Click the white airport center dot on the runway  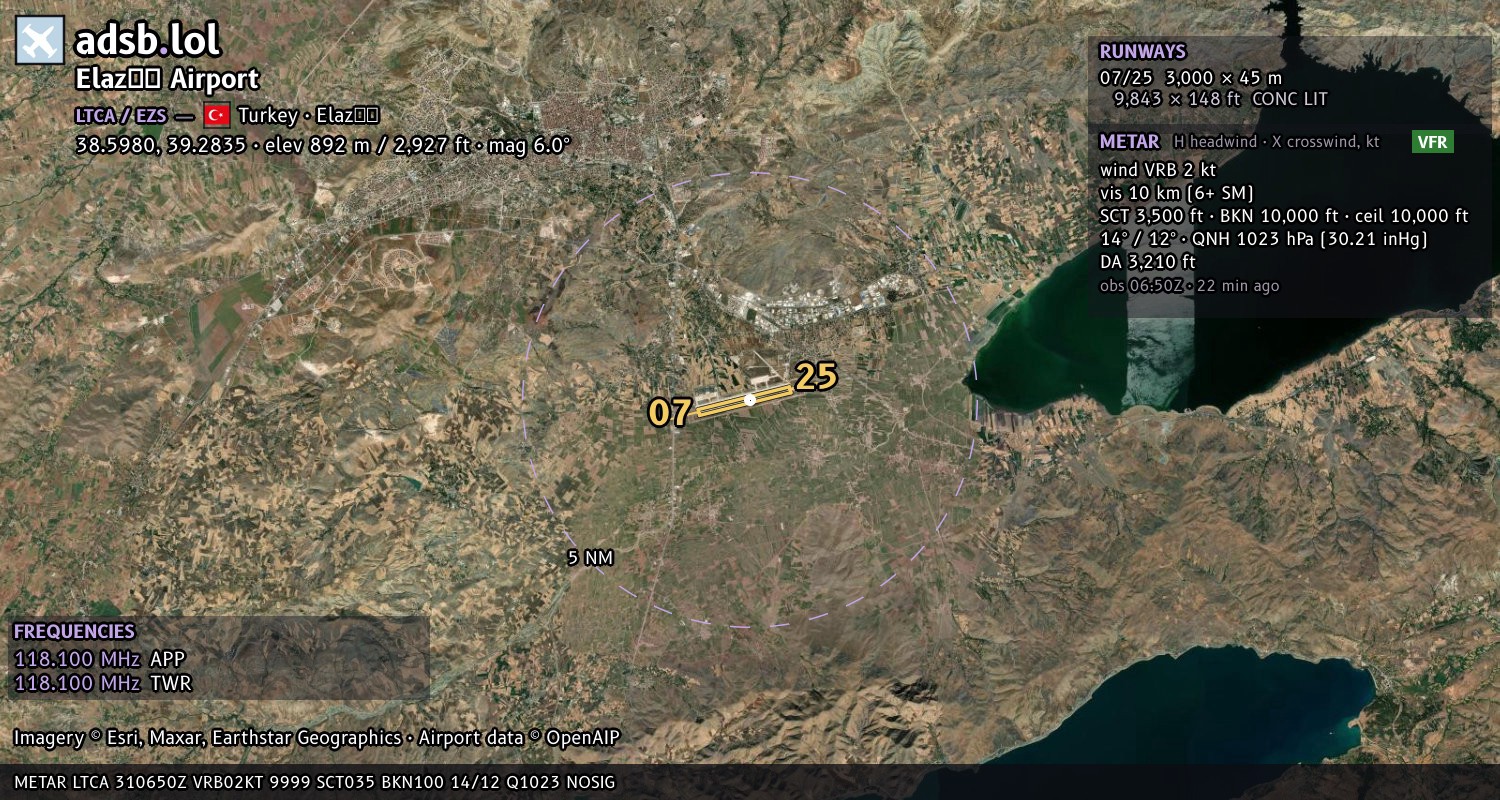[x=750, y=400]
